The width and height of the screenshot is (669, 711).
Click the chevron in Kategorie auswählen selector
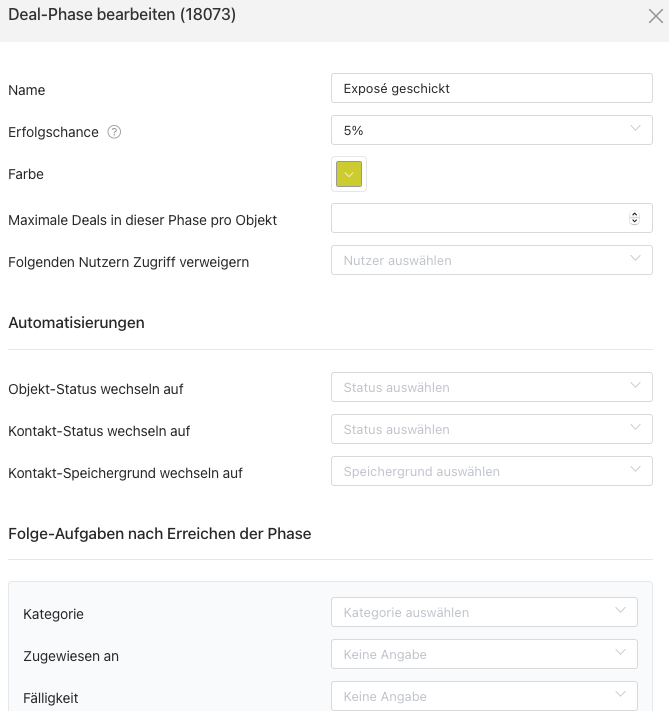(x=620, y=611)
